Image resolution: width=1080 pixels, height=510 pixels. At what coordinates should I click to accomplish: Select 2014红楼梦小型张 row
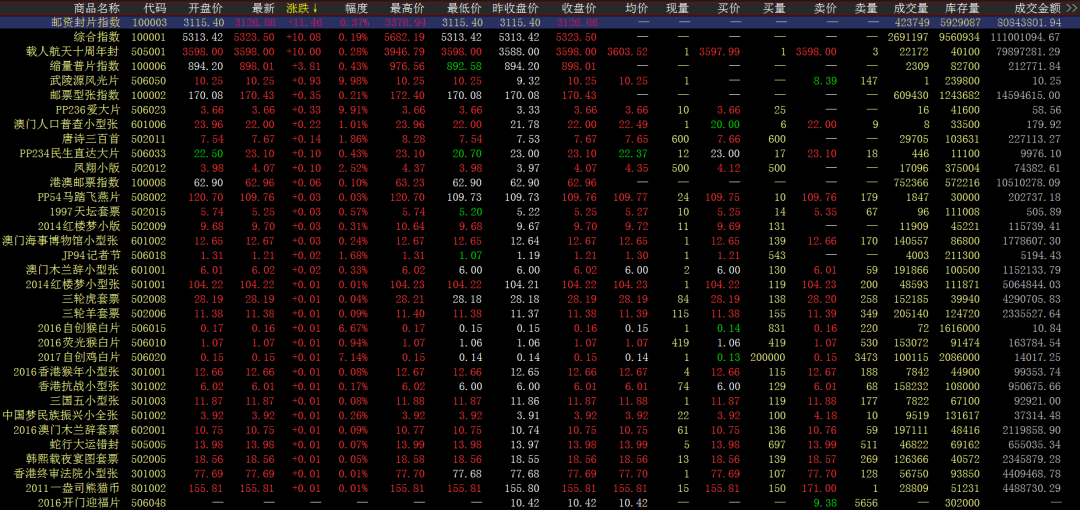click(540, 284)
